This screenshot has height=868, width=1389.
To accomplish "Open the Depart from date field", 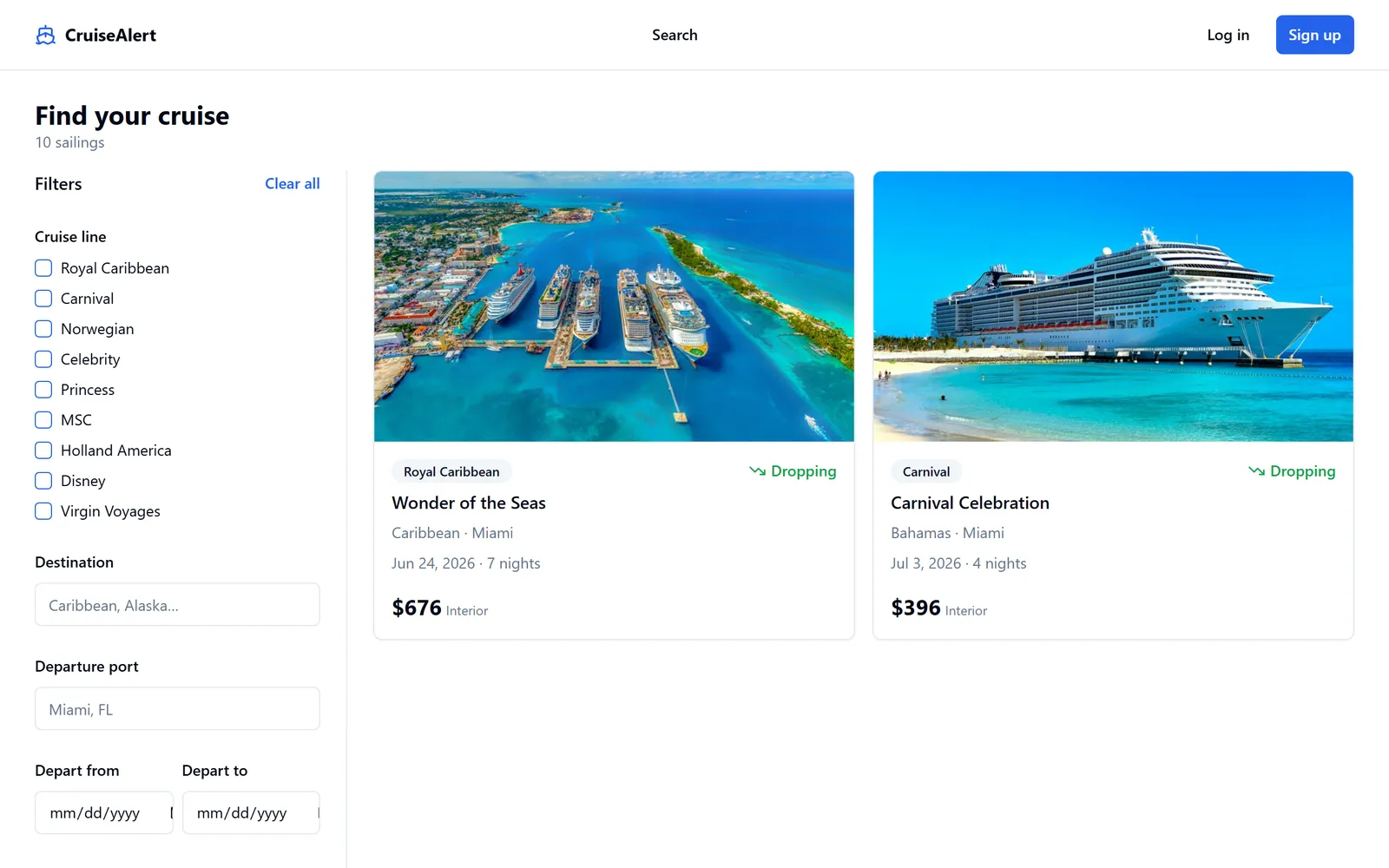I will (x=104, y=812).
